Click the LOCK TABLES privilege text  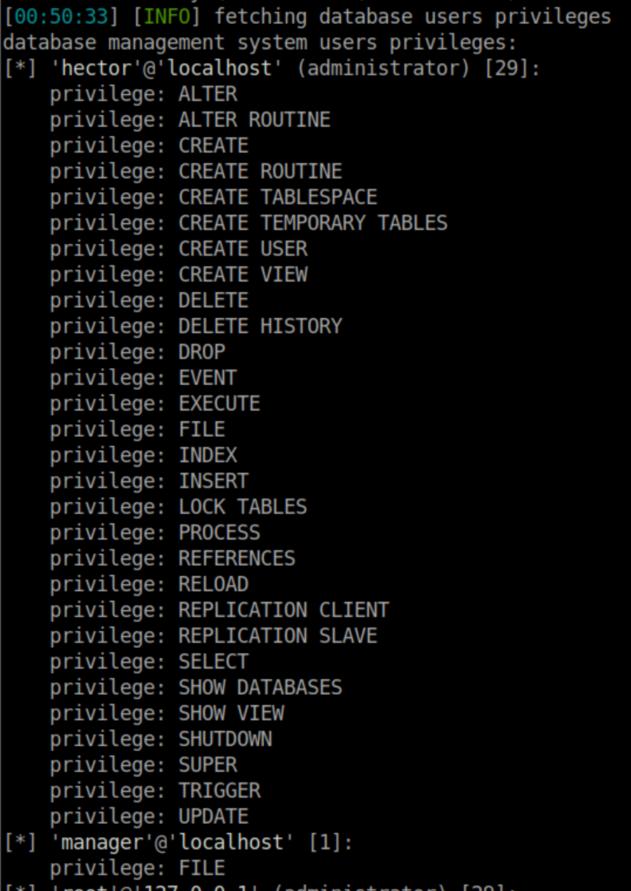click(243, 507)
